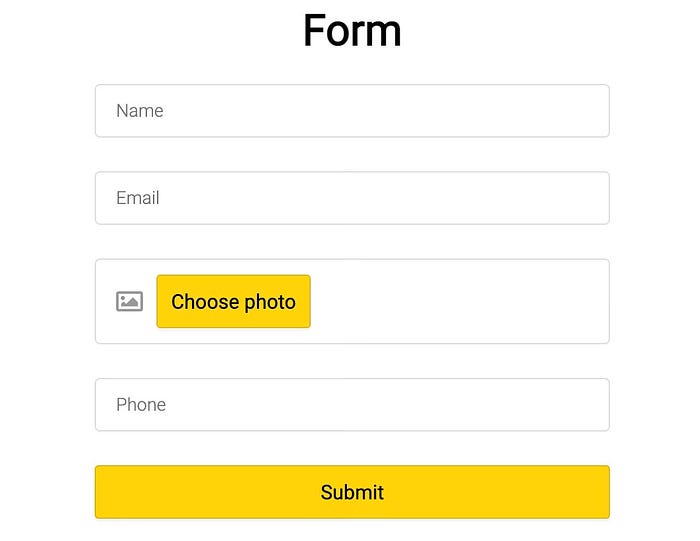Click the gray landscape photo icon
The width and height of the screenshot is (700, 541).
(129, 301)
